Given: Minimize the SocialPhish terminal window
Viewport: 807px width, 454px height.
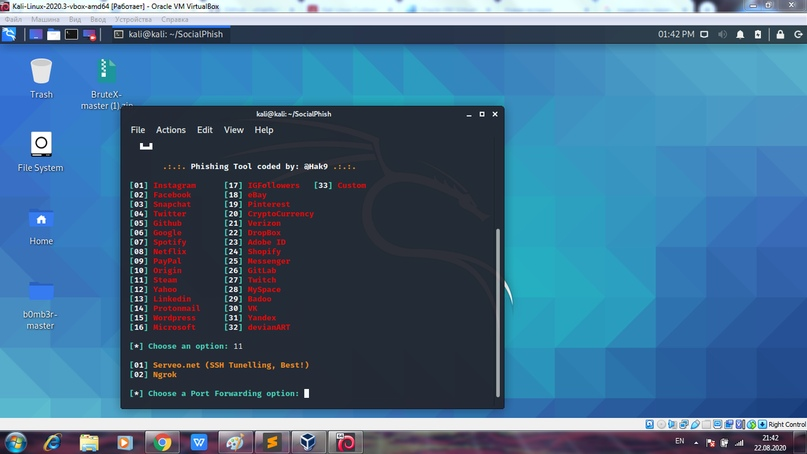Looking at the screenshot, I should coord(469,114).
